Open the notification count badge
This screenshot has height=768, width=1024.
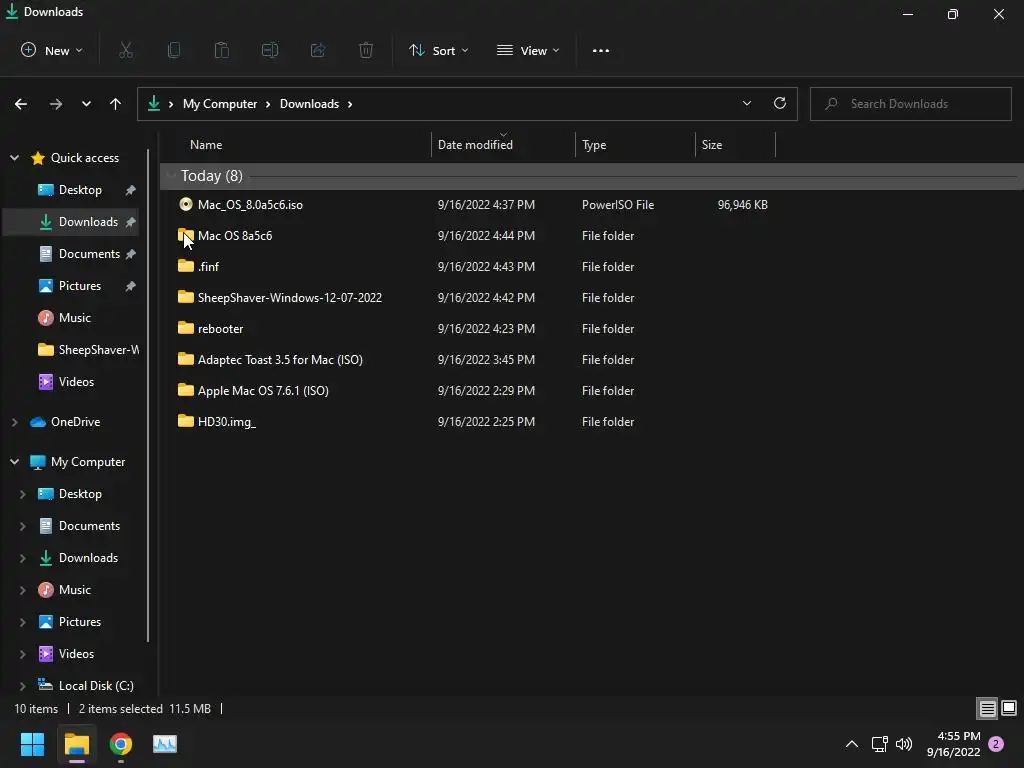pyautogui.click(x=996, y=744)
